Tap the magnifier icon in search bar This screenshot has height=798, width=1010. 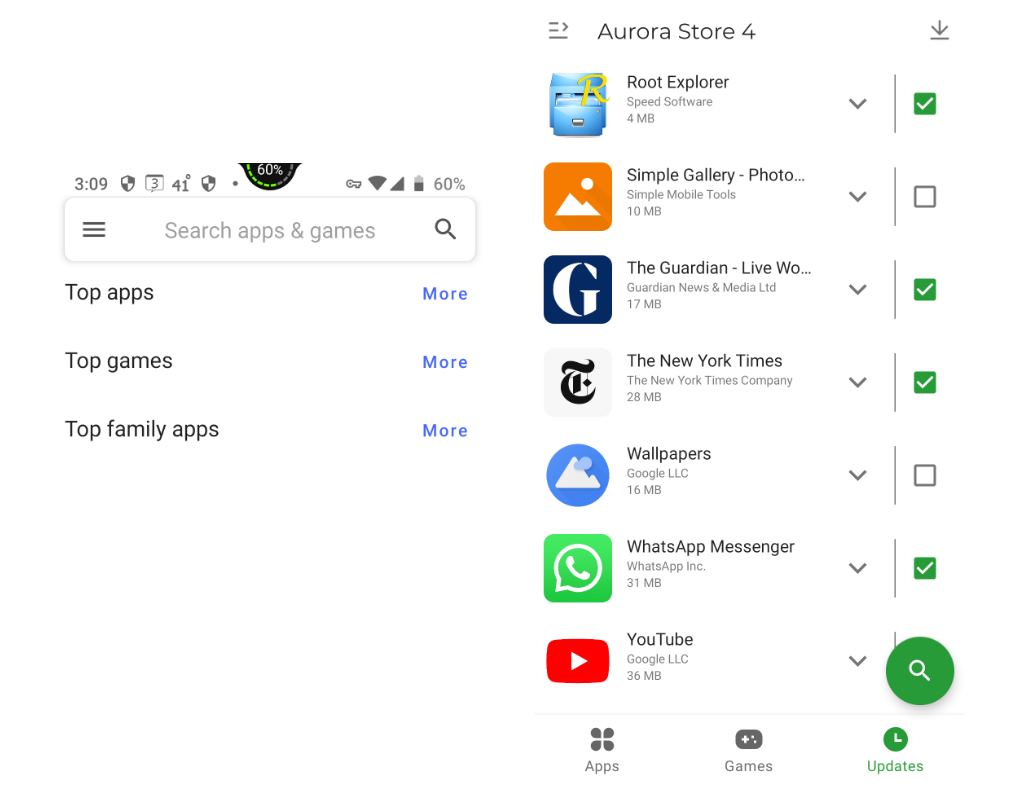click(x=445, y=230)
